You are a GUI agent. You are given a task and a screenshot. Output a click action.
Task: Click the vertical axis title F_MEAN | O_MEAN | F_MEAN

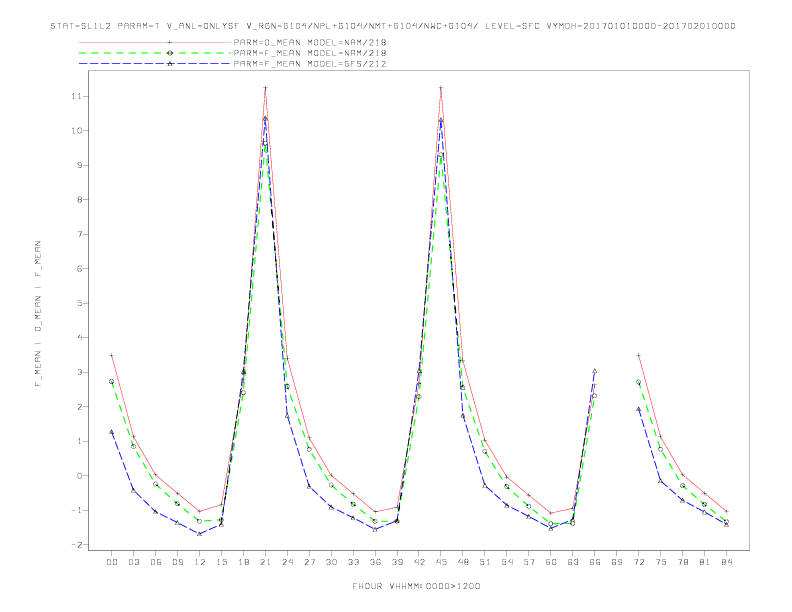click(x=38, y=314)
